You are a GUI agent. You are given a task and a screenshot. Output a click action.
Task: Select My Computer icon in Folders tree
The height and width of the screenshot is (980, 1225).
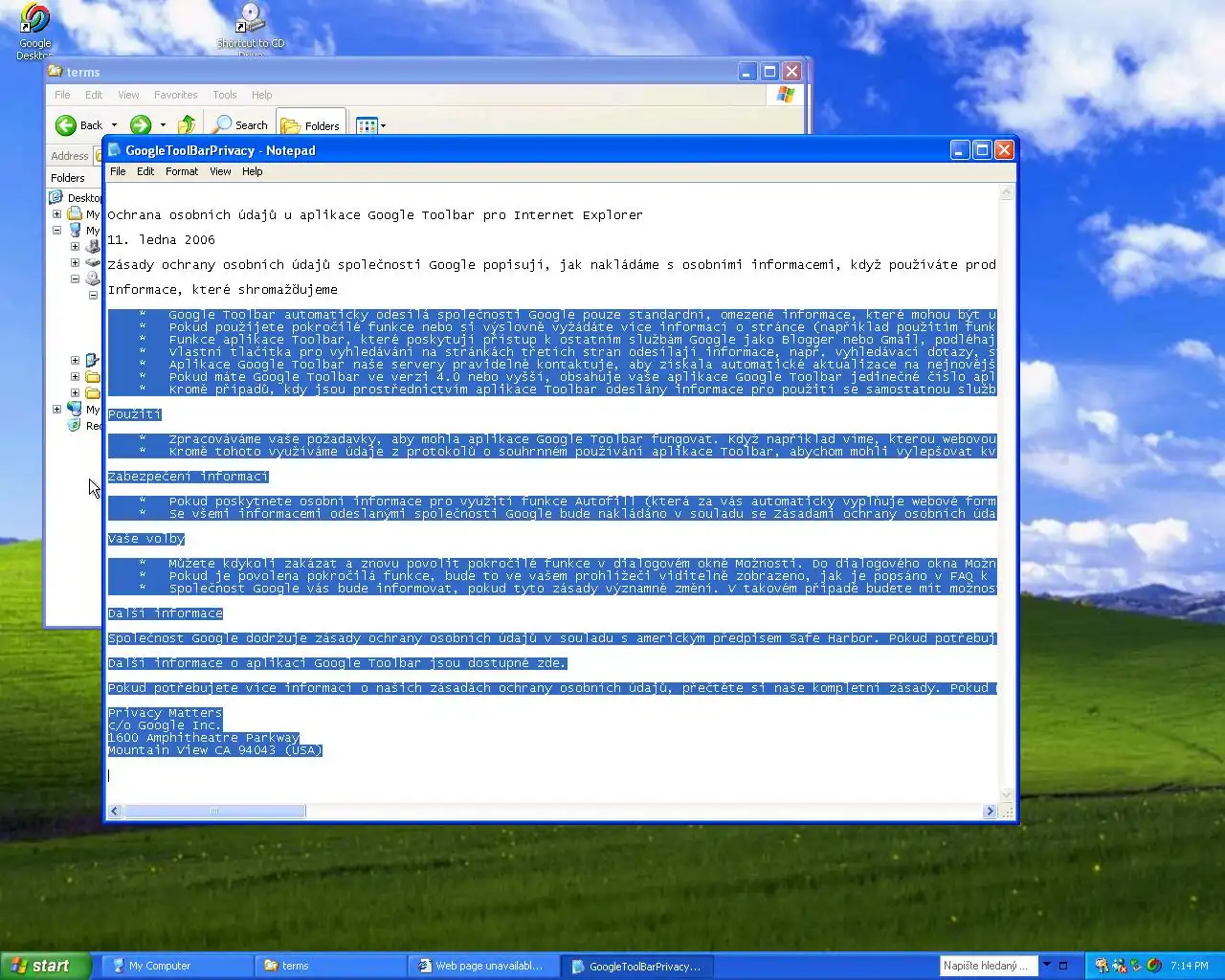75,231
